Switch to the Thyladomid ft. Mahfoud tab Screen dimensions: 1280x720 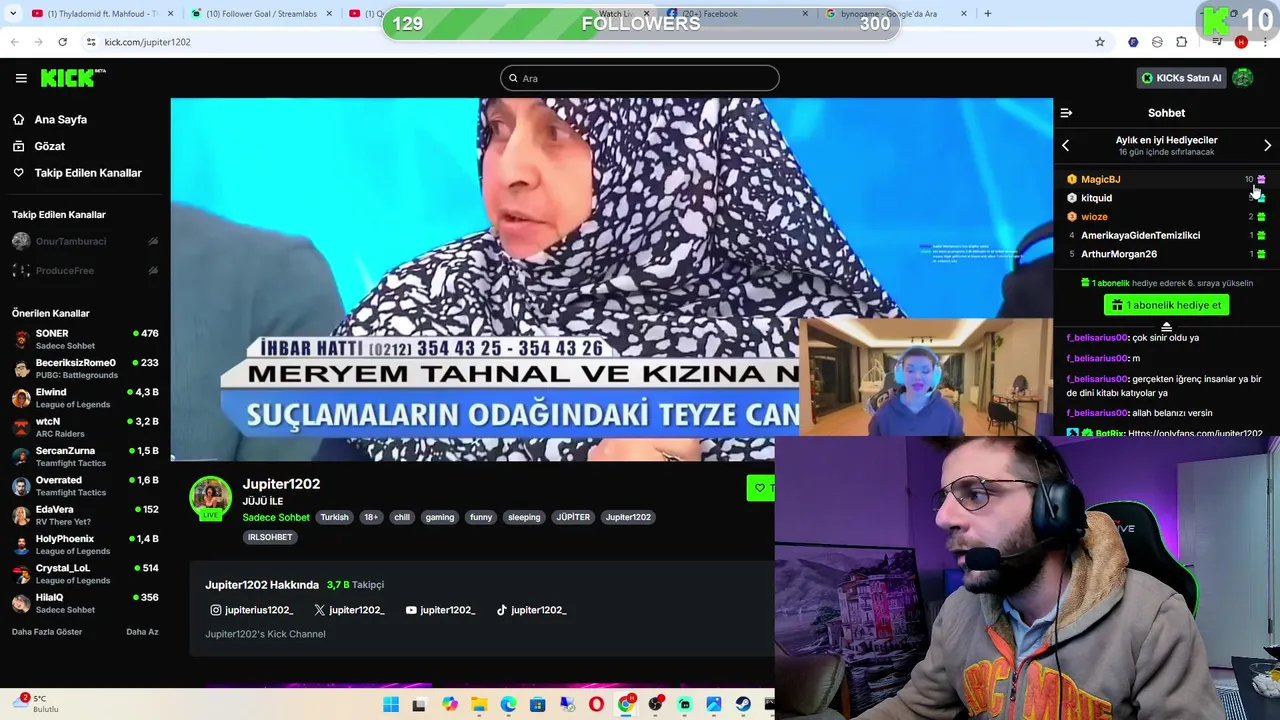(102, 14)
